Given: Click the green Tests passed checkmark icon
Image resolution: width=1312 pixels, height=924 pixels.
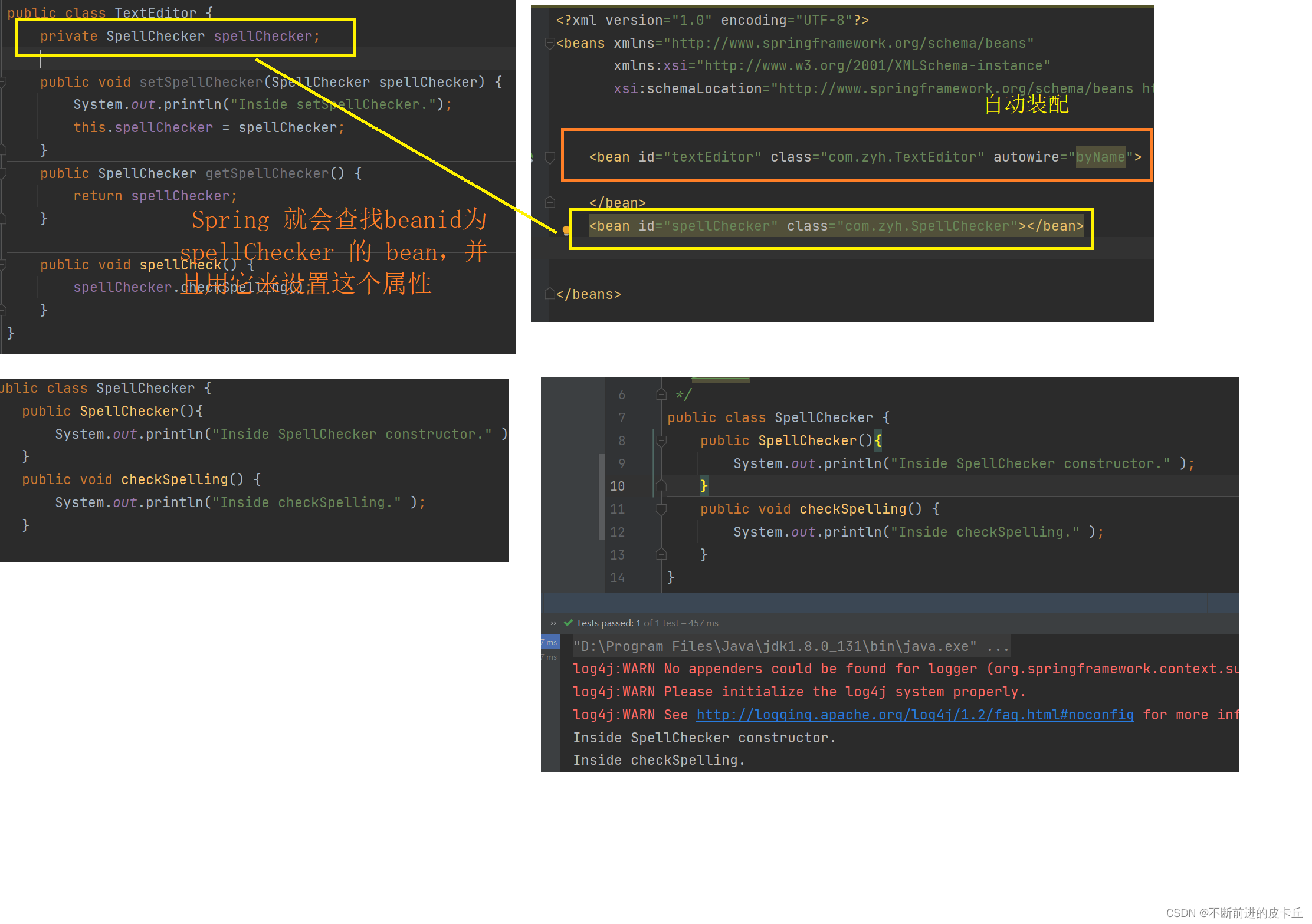Looking at the screenshot, I should pyautogui.click(x=568, y=623).
